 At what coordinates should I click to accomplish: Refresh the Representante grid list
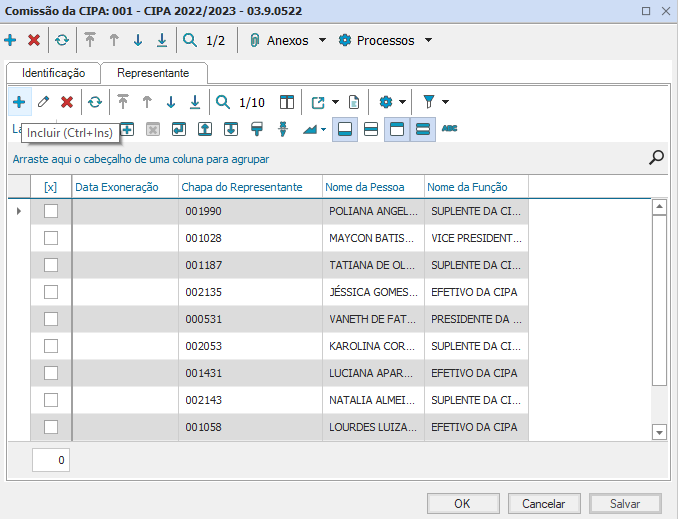click(x=94, y=102)
